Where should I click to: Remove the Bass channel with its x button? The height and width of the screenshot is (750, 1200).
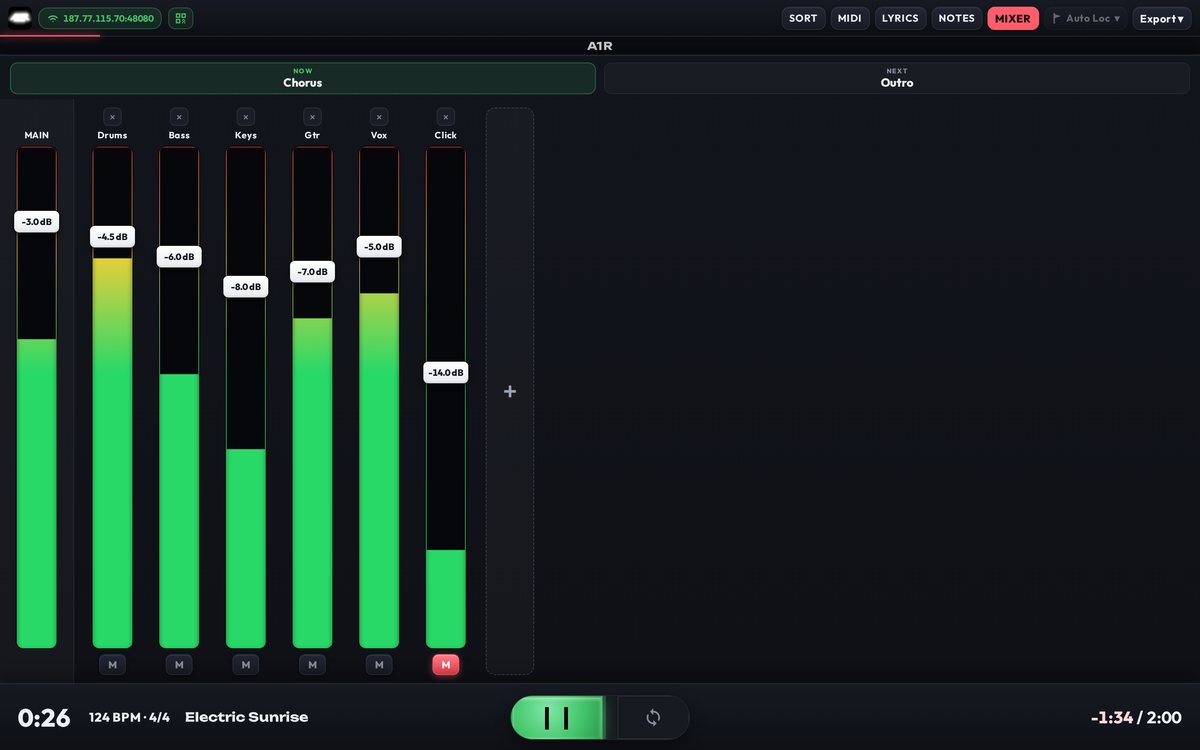tap(179, 117)
